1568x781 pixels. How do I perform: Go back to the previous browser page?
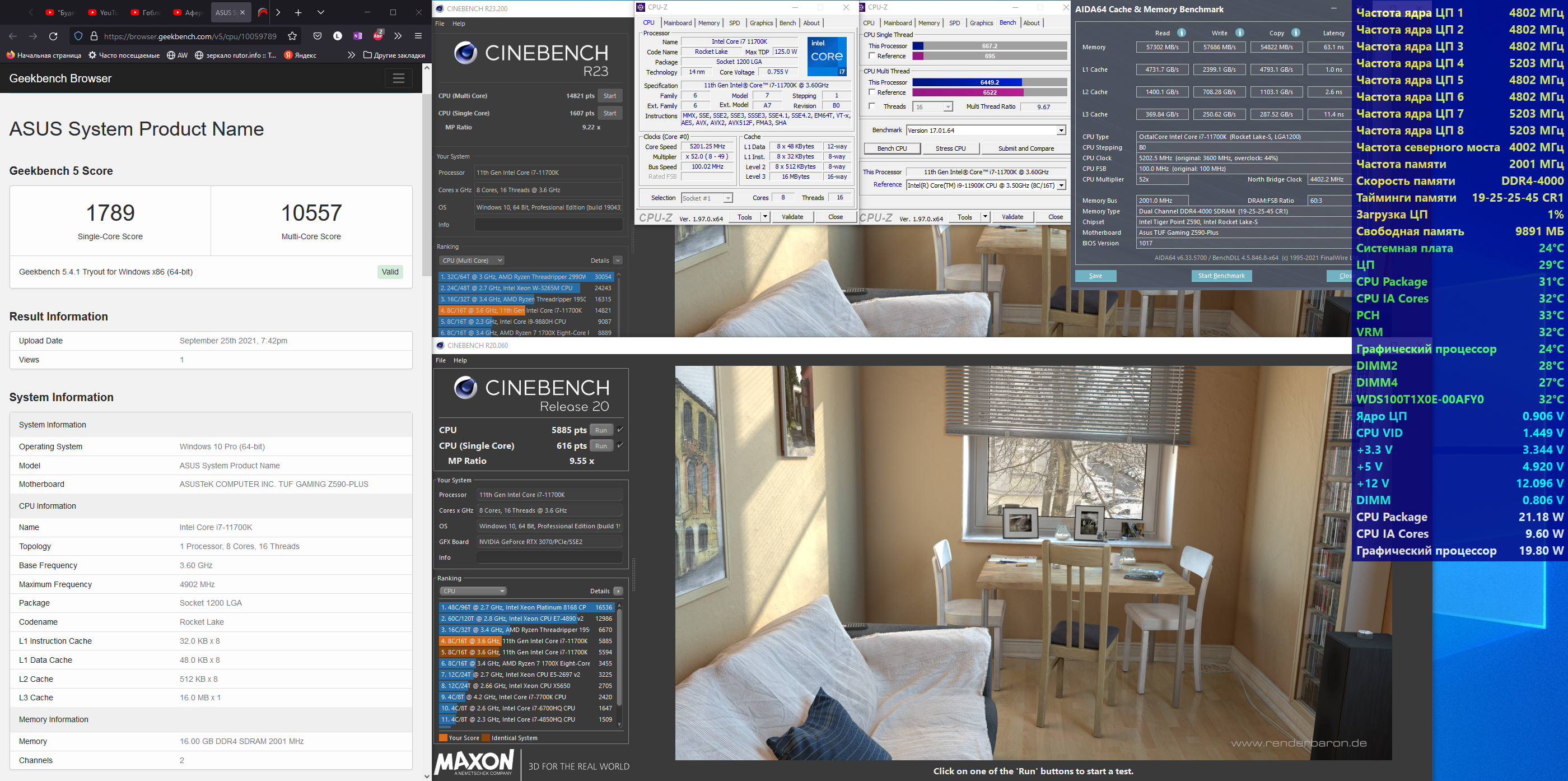click(x=13, y=36)
